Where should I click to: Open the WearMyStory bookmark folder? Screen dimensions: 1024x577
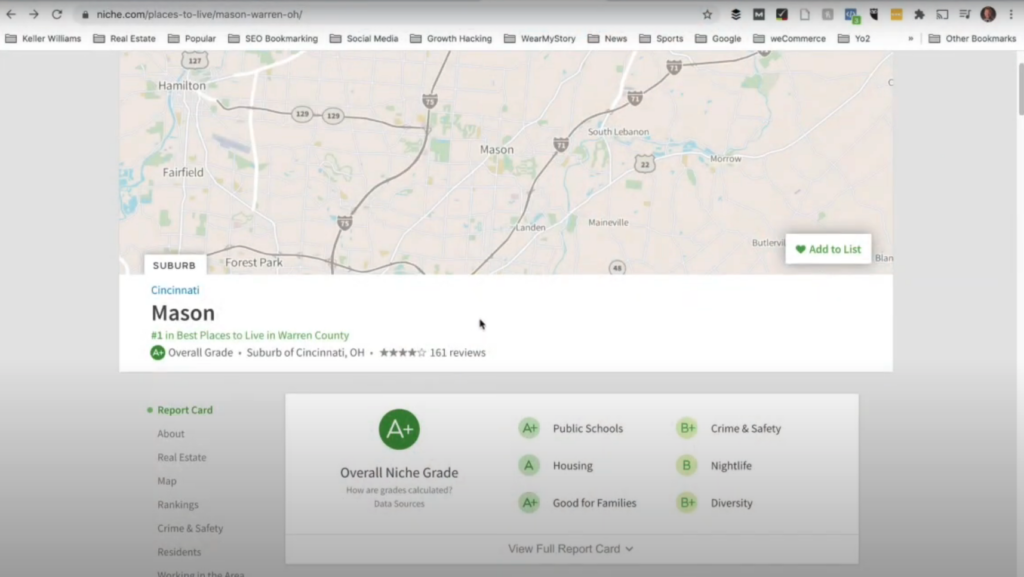(540, 39)
